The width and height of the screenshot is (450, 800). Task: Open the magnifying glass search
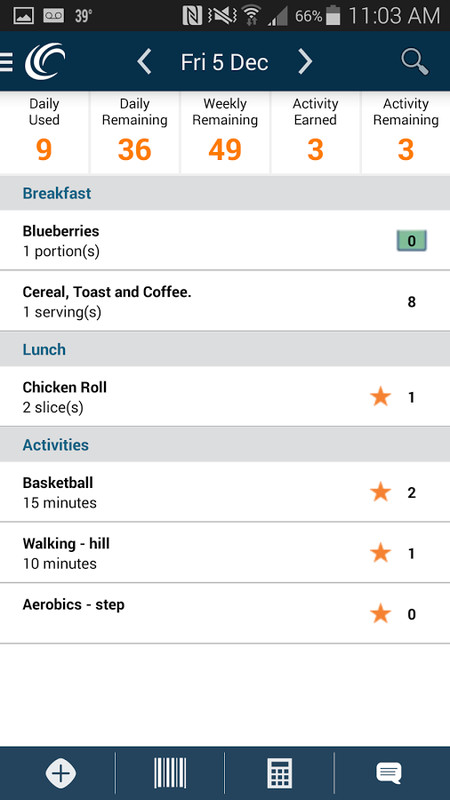click(x=414, y=62)
